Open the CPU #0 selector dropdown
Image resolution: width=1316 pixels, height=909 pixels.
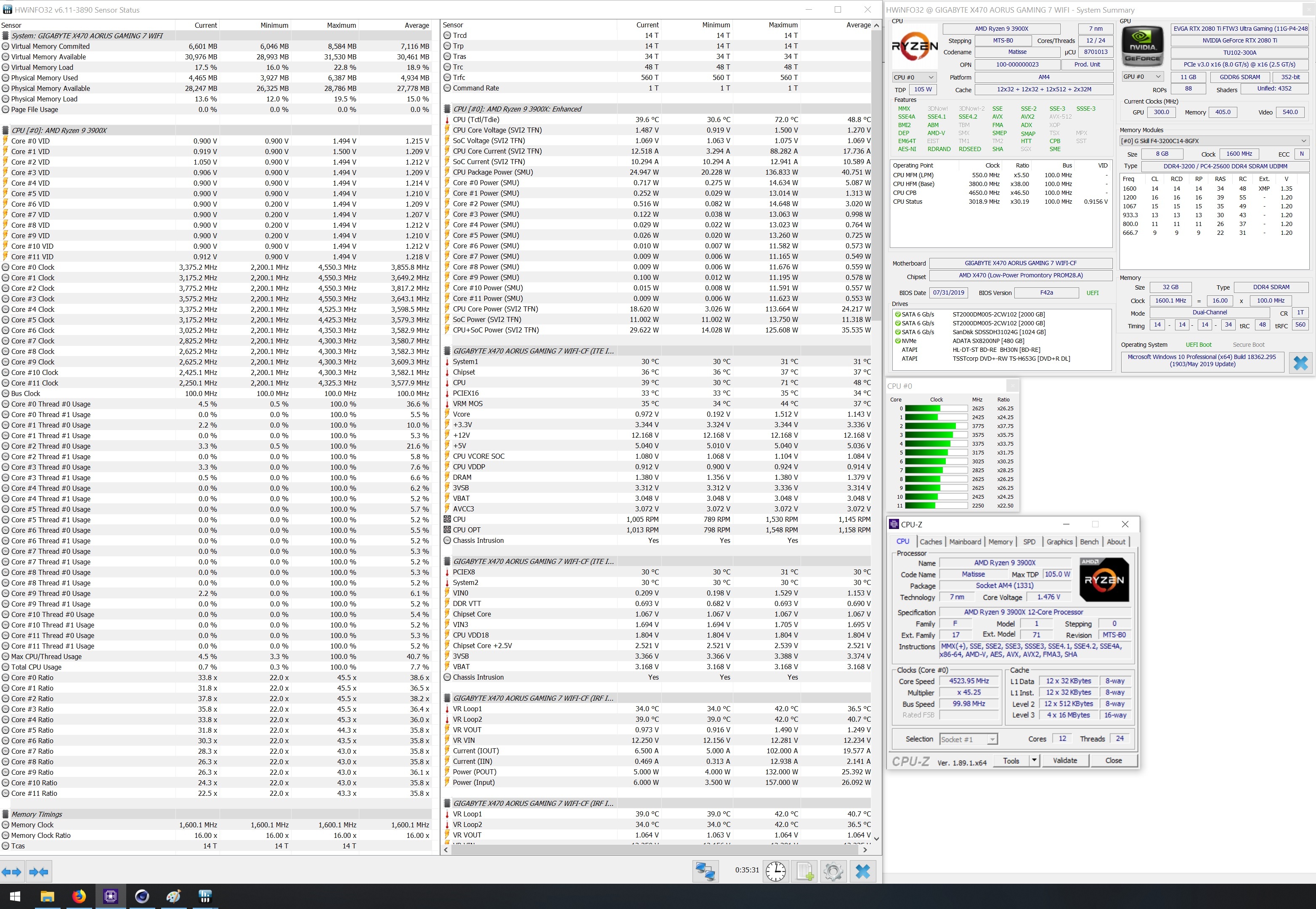point(914,77)
